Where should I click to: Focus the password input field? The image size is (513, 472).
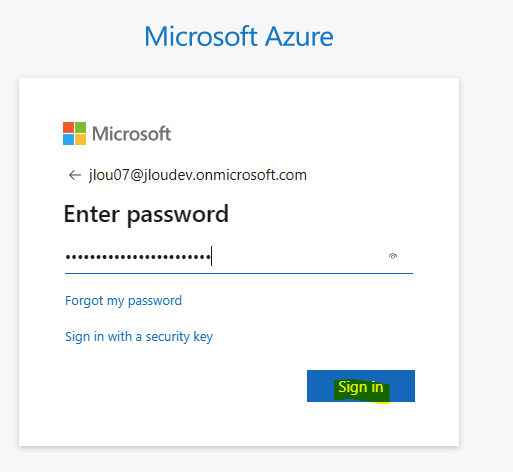pos(239,257)
